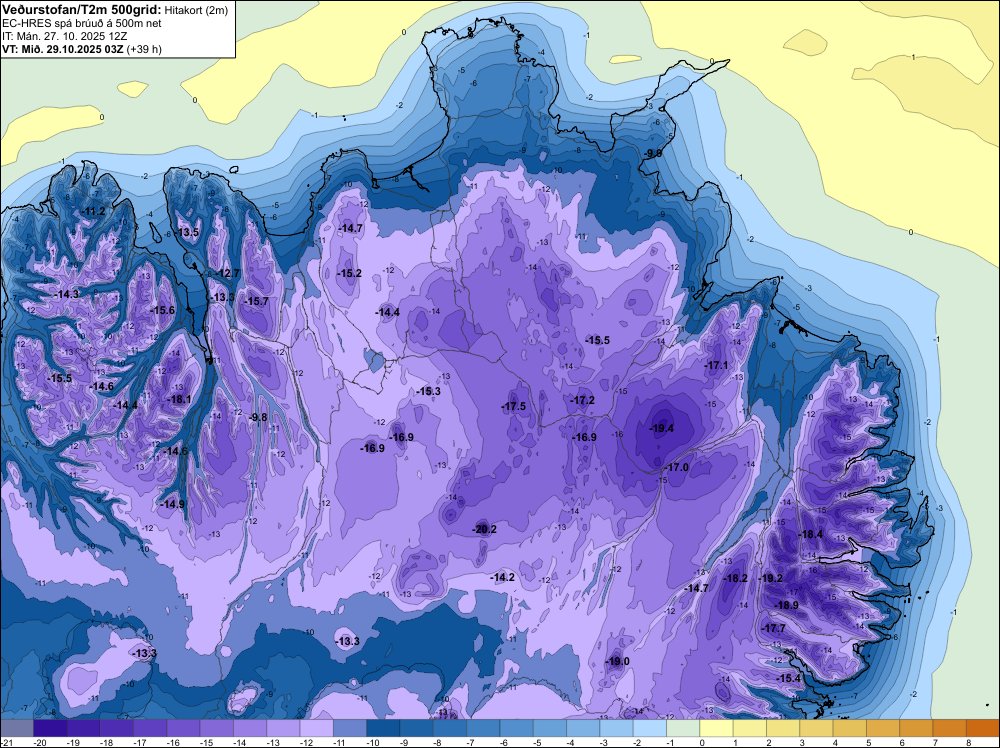1000x748 pixels.
Task: Click the -18.2 temperature value
Action: coord(735,578)
